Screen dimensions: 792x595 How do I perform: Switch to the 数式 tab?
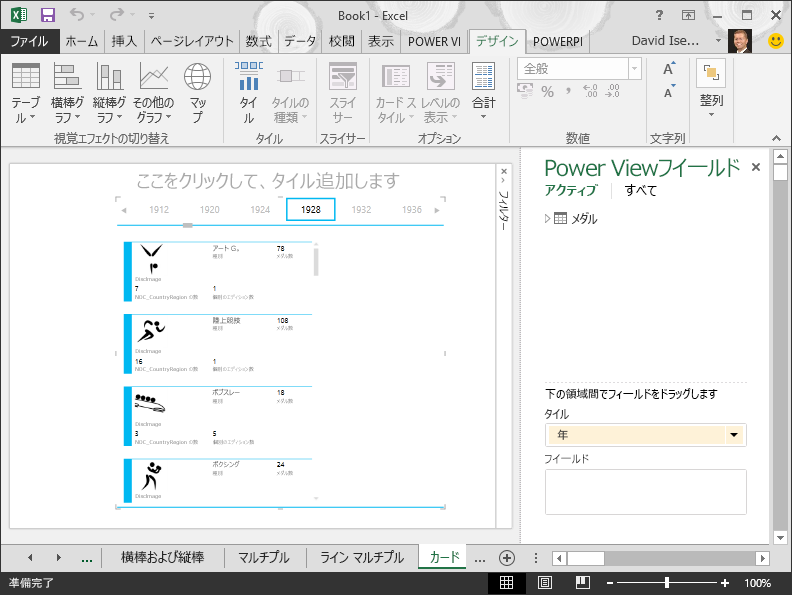[x=259, y=41]
